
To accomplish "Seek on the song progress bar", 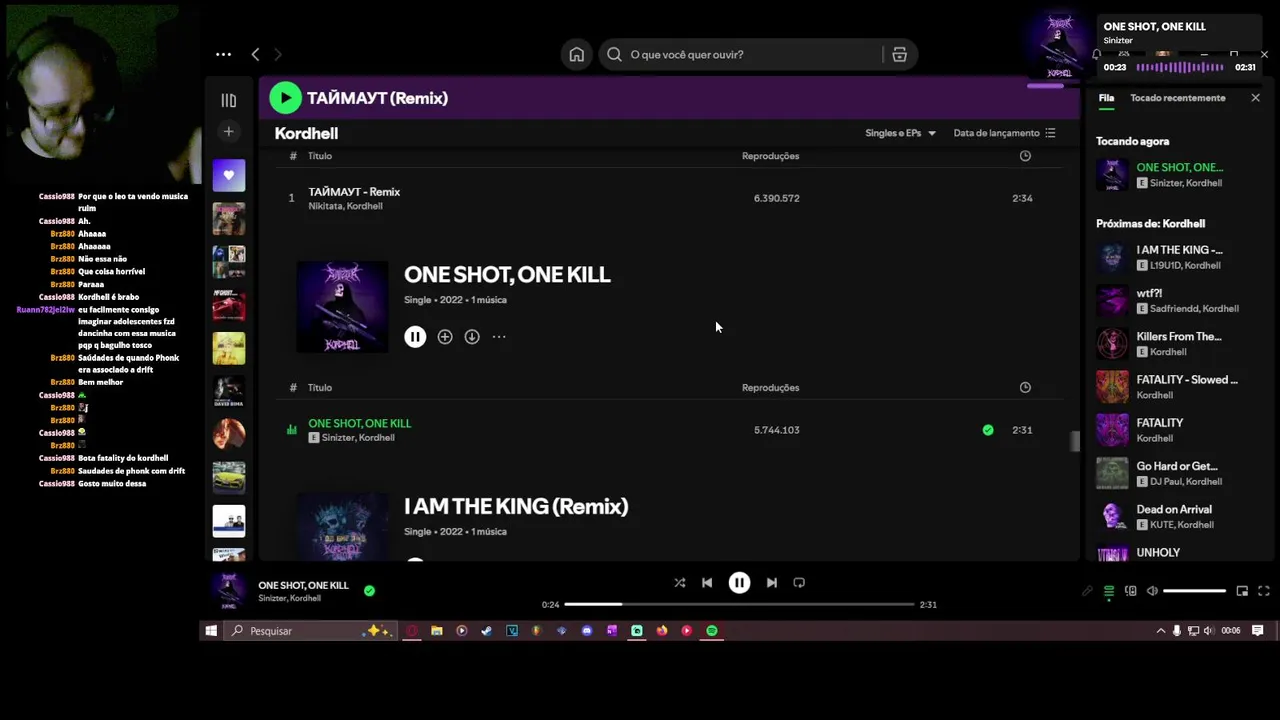I will click(739, 604).
